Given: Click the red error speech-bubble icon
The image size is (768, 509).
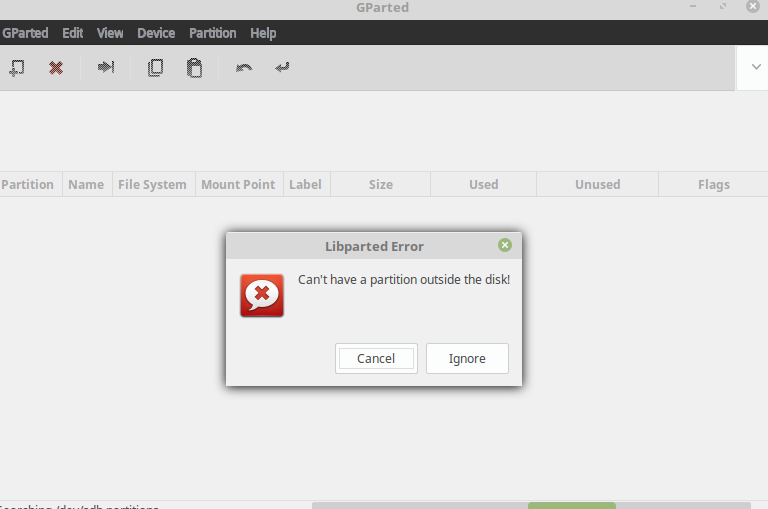Looking at the screenshot, I should (x=262, y=295).
